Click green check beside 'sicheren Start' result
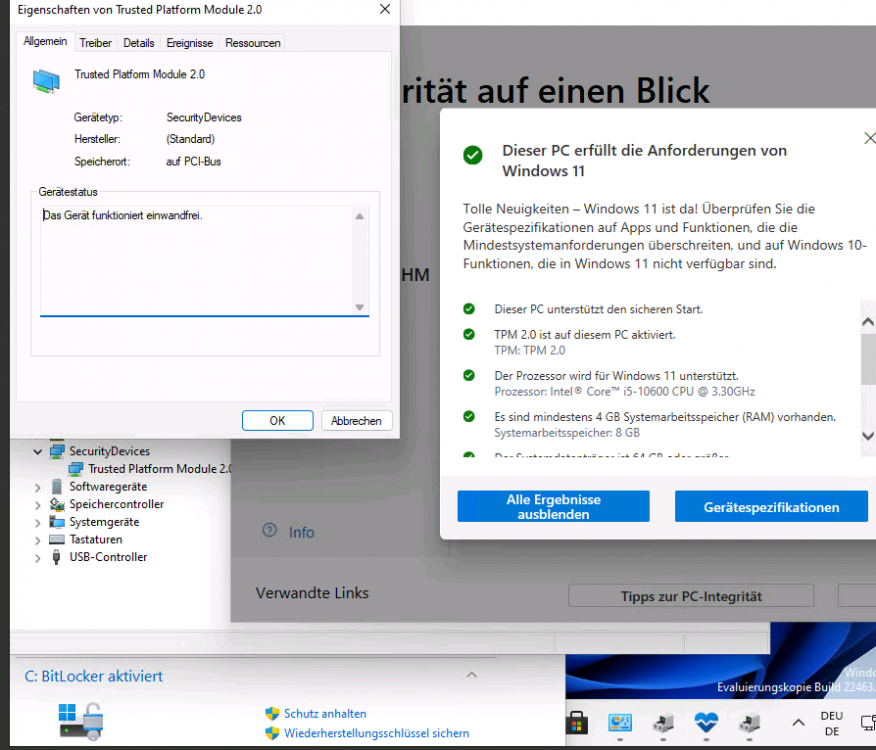 click(469, 308)
